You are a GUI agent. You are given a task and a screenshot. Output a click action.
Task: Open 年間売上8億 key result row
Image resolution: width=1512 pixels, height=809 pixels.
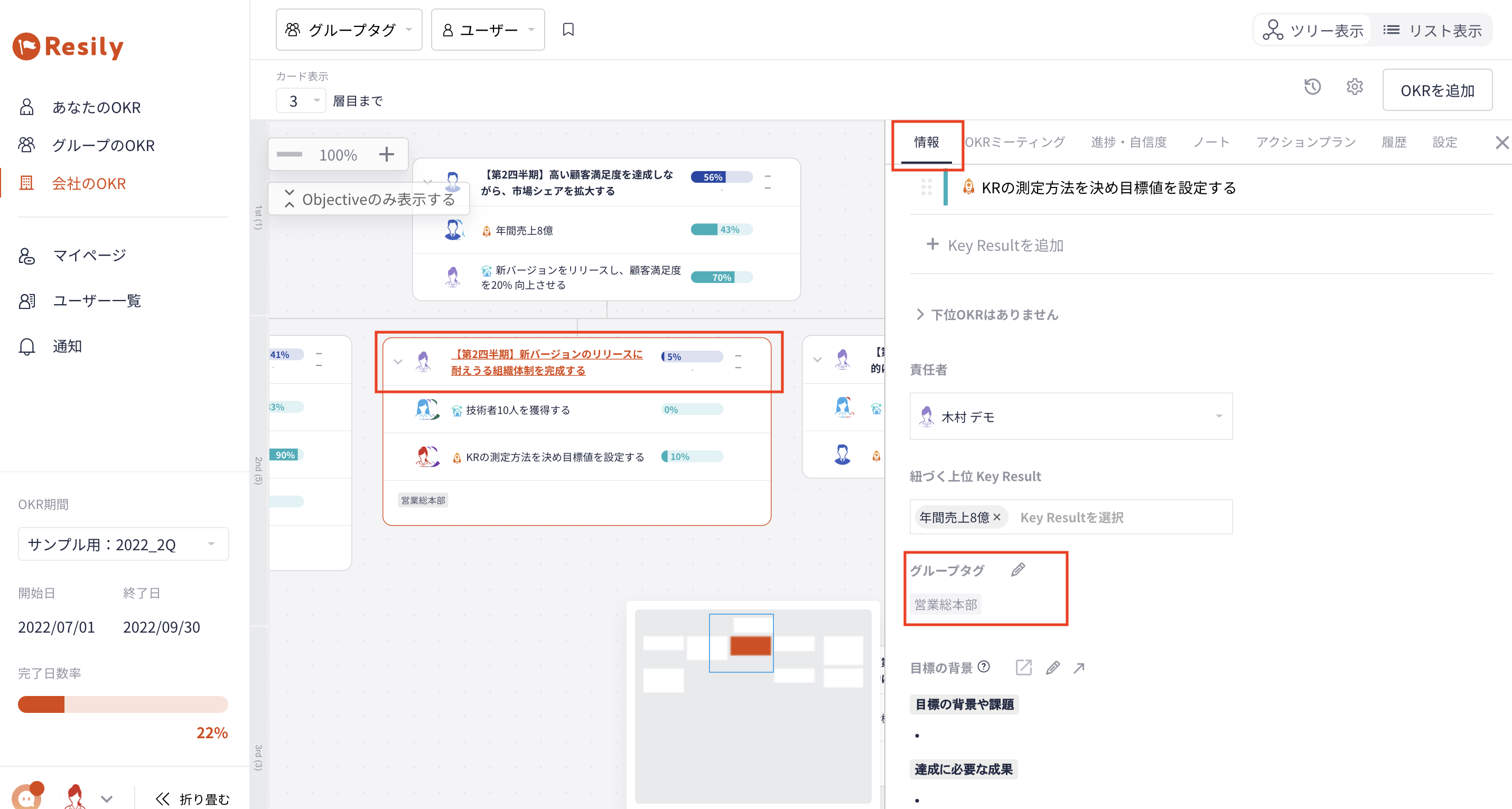tap(606, 229)
